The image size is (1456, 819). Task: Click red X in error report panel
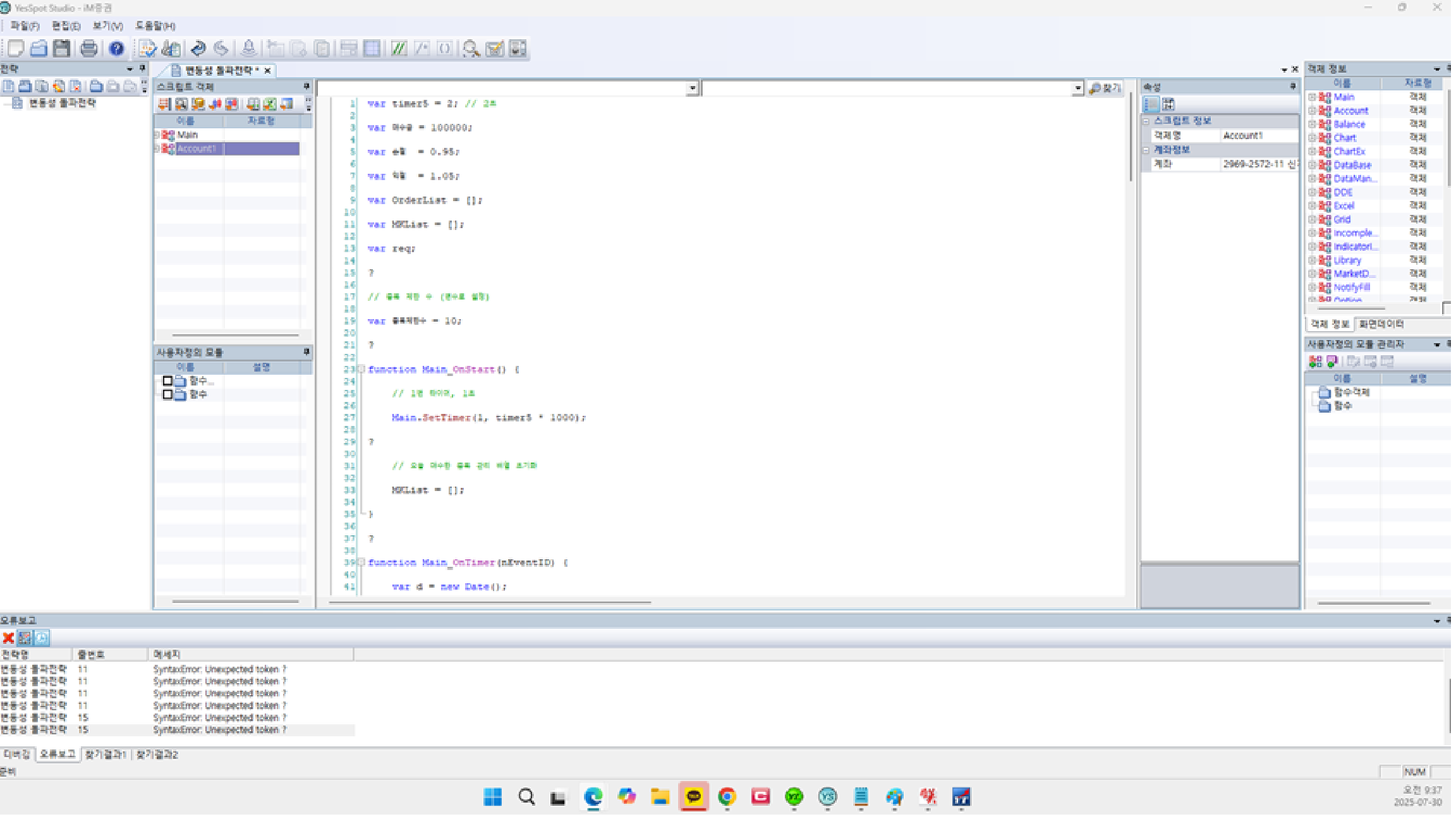[8, 638]
